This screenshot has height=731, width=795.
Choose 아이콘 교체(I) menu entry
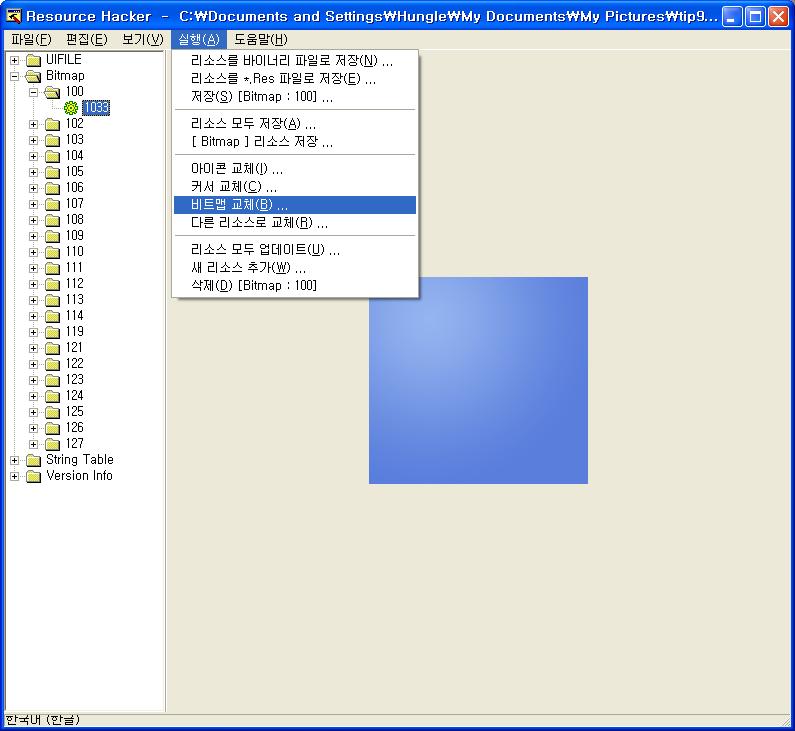pos(236,169)
